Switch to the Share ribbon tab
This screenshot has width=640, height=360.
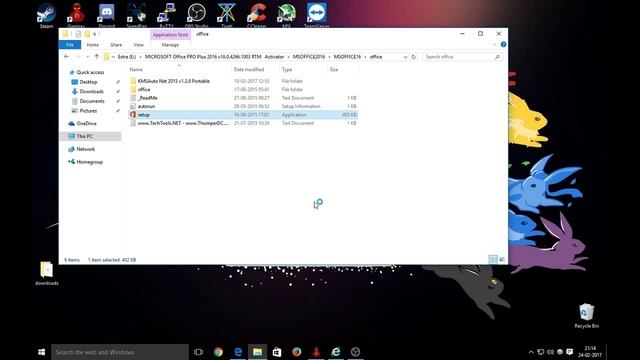click(x=116, y=44)
